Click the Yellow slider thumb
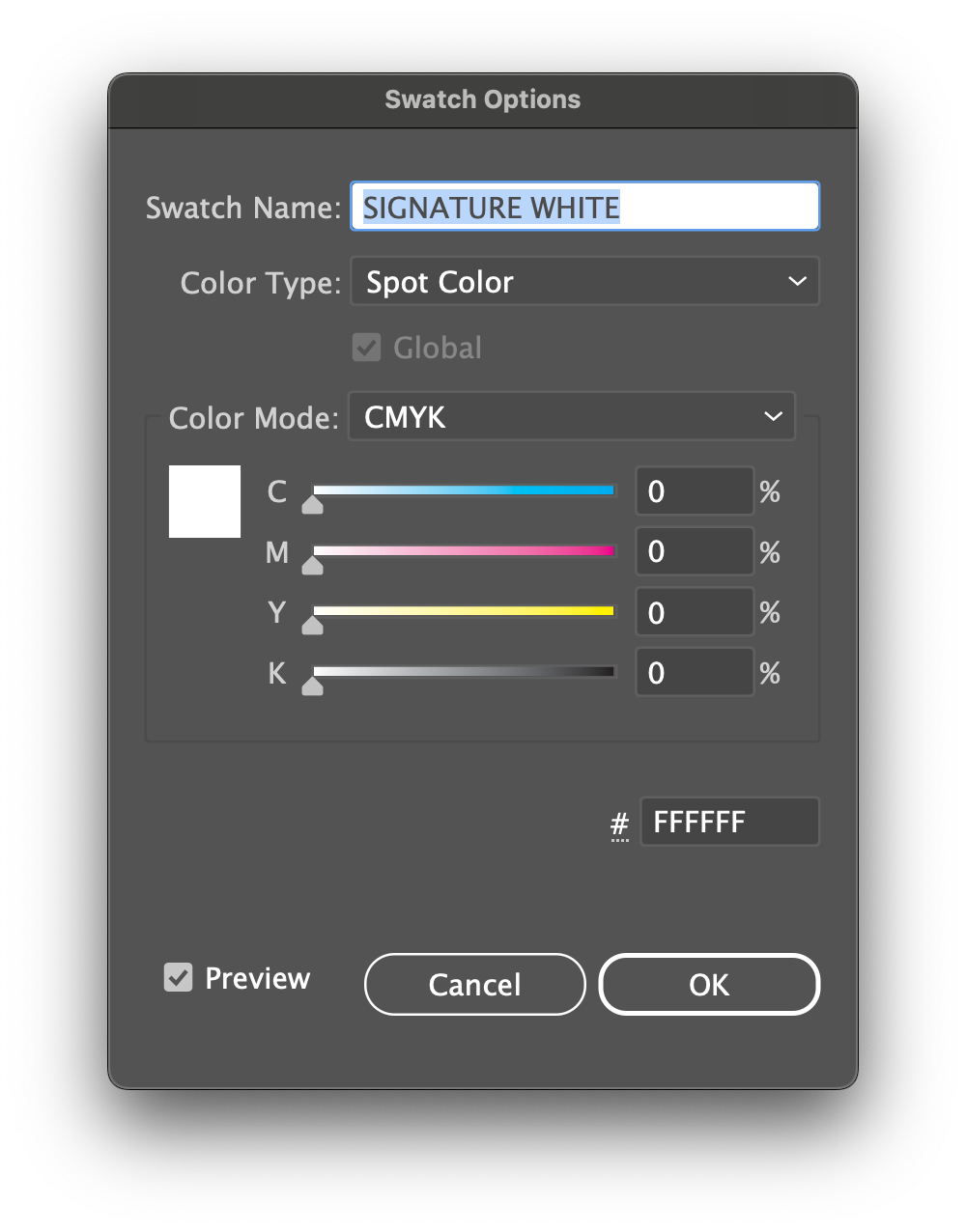Screen dimensions: 966x1232 312,626
